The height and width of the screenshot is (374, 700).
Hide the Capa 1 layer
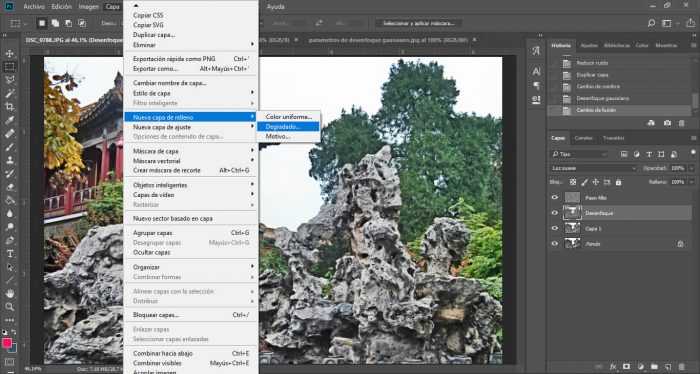[554, 228]
